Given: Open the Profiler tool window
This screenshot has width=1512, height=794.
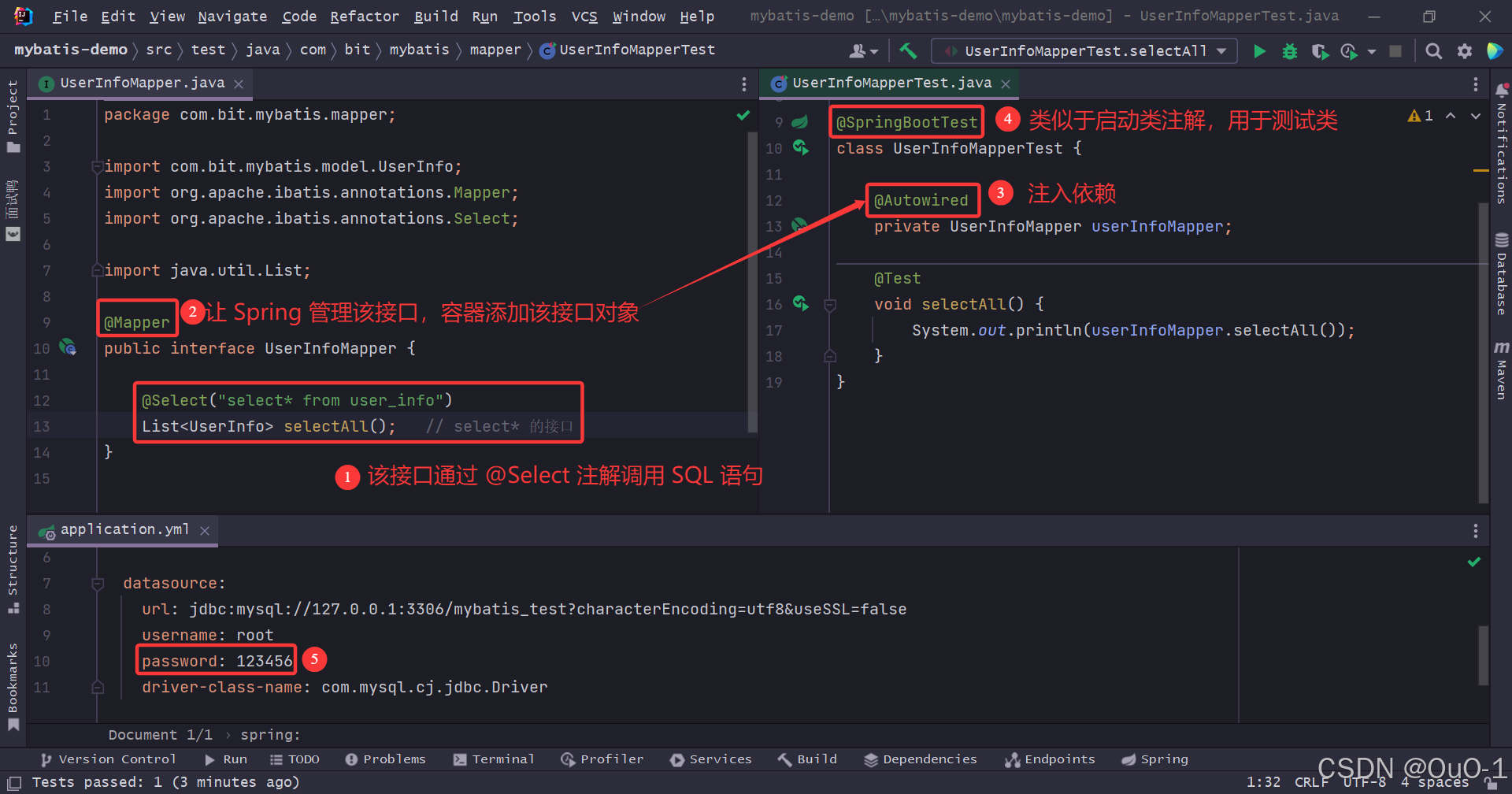Looking at the screenshot, I should pos(602,759).
